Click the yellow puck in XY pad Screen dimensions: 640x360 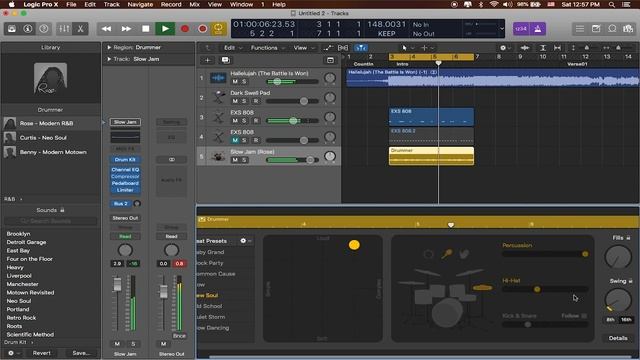[354, 245]
